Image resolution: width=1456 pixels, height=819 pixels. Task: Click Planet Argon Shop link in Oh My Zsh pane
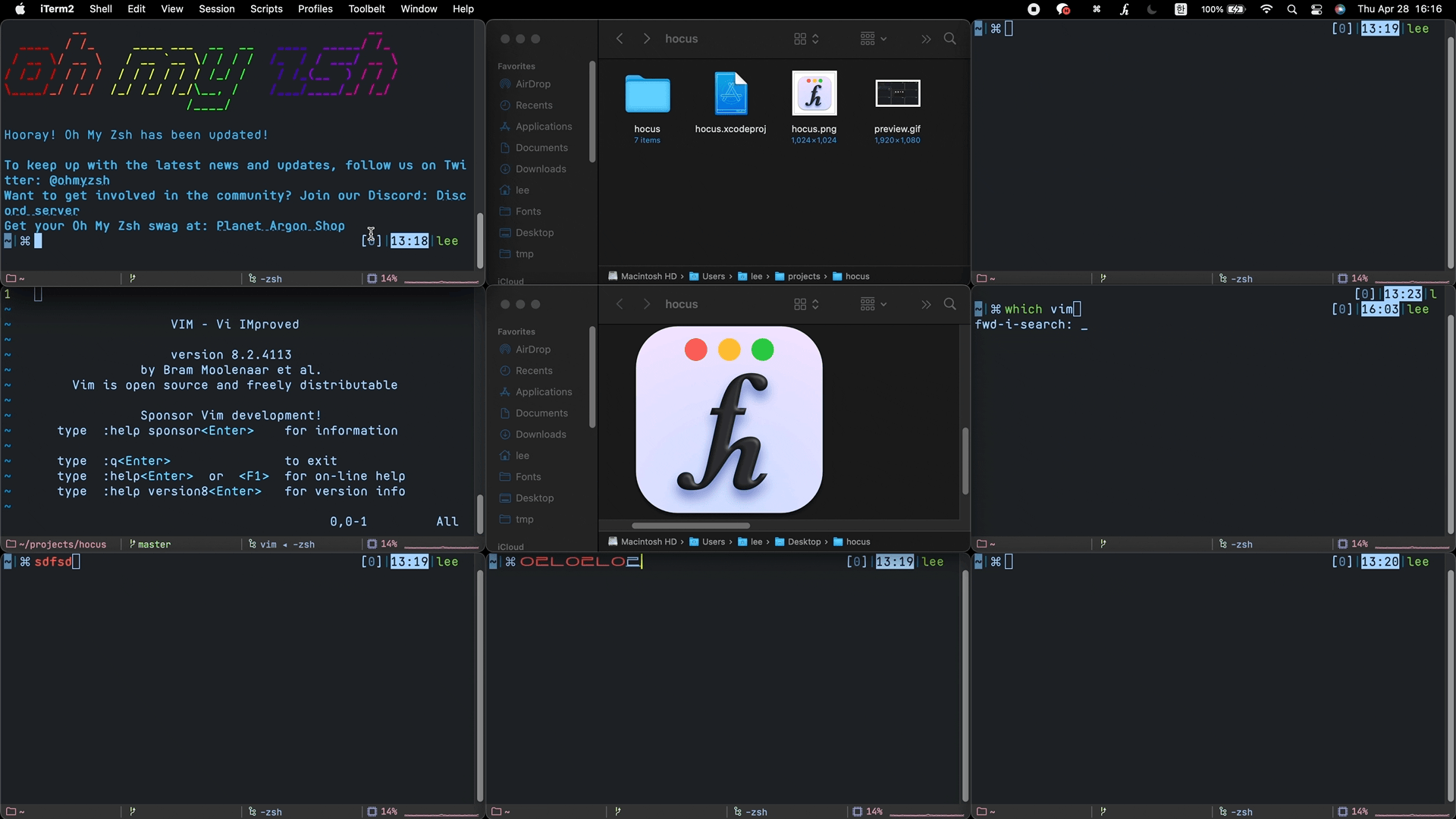coord(281,226)
